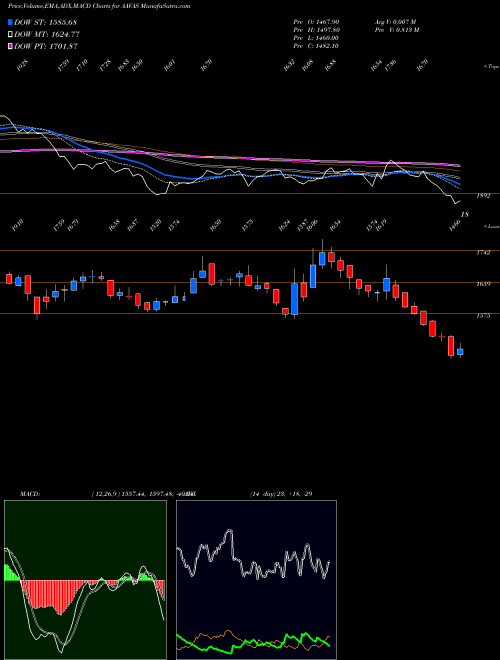Click the 1892 level label
The height and width of the screenshot is (660, 500).
coord(484,196)
